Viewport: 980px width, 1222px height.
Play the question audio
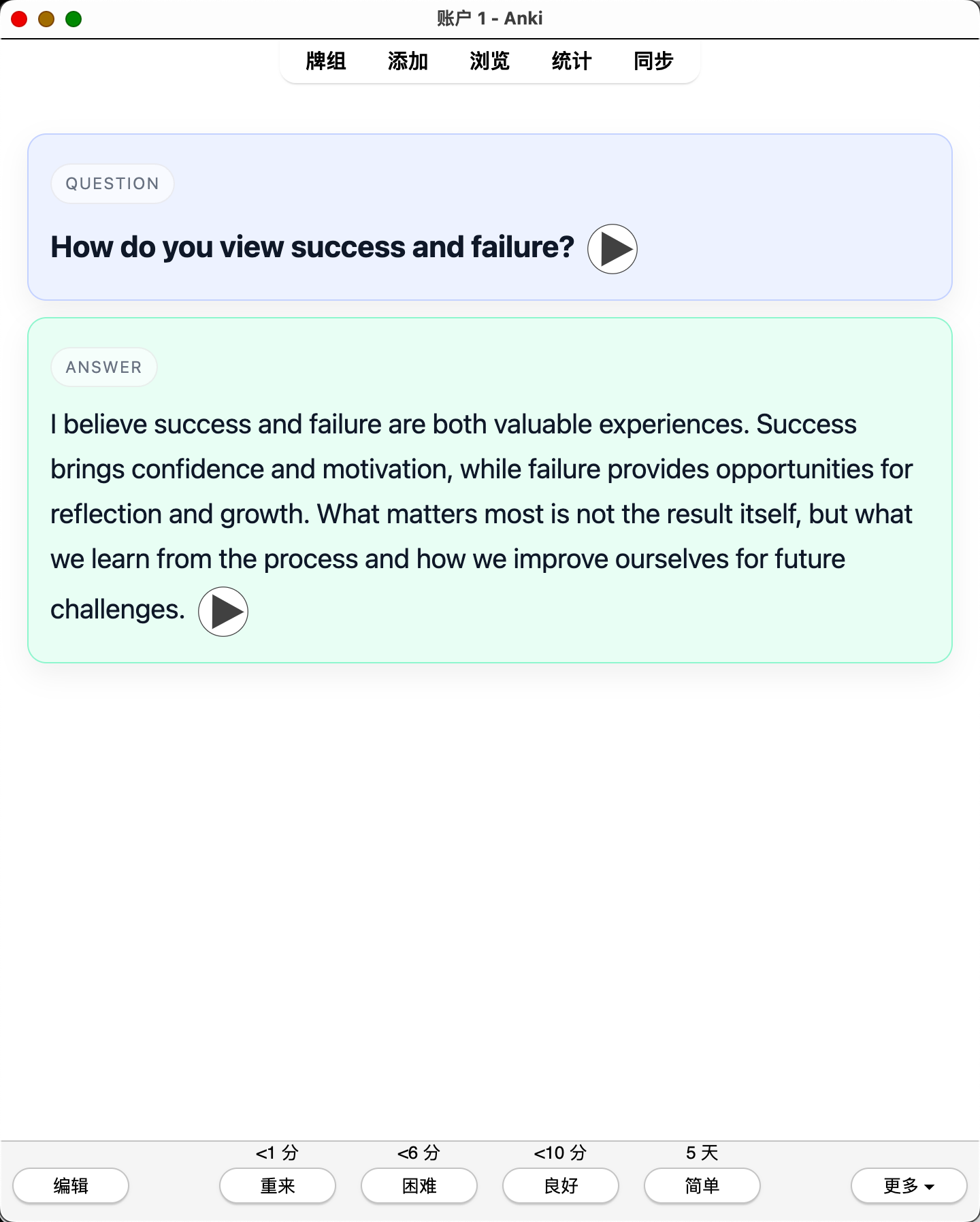point(612,249)
